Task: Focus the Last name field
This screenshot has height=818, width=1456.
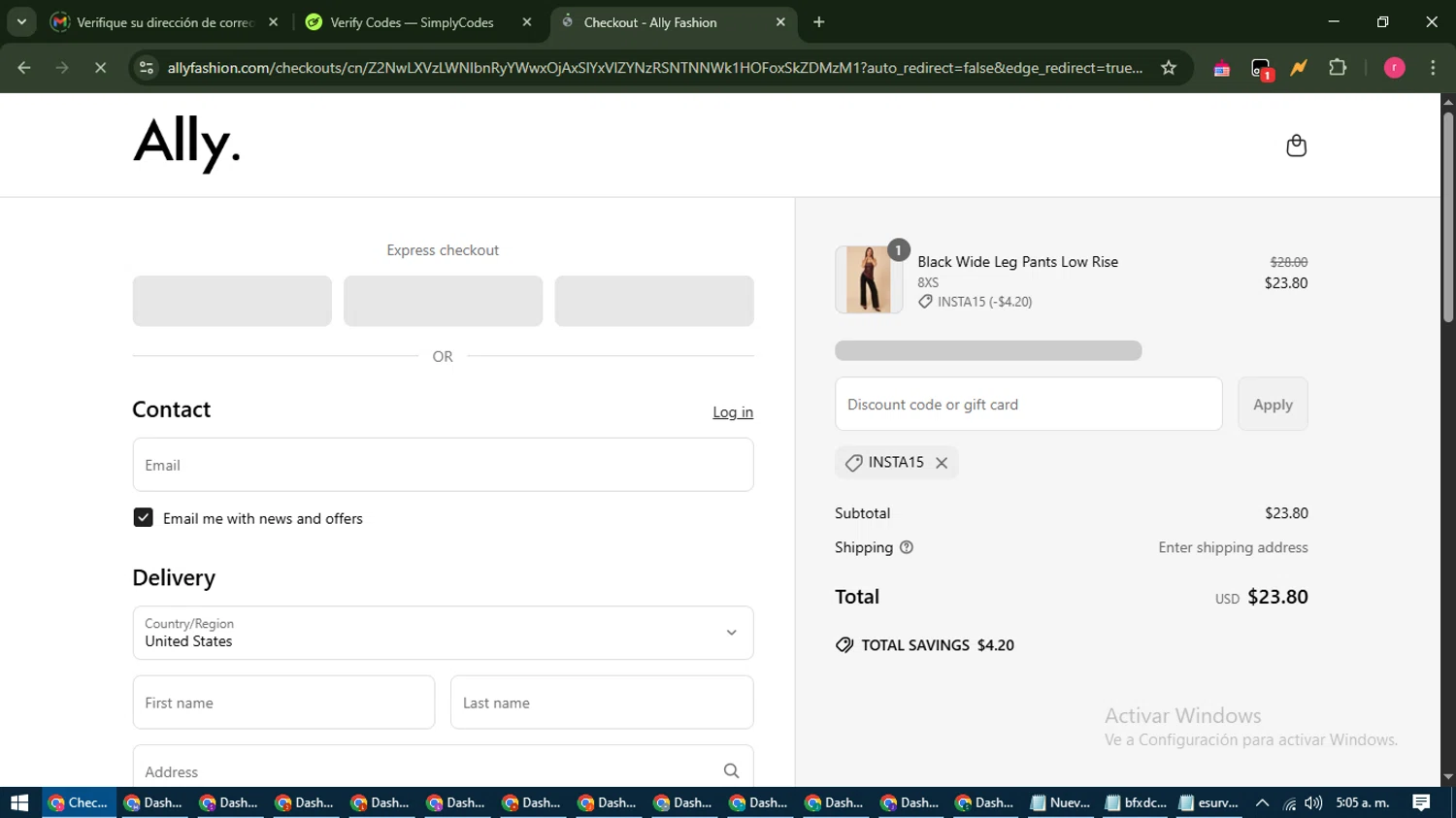Action: pos(602,703)
